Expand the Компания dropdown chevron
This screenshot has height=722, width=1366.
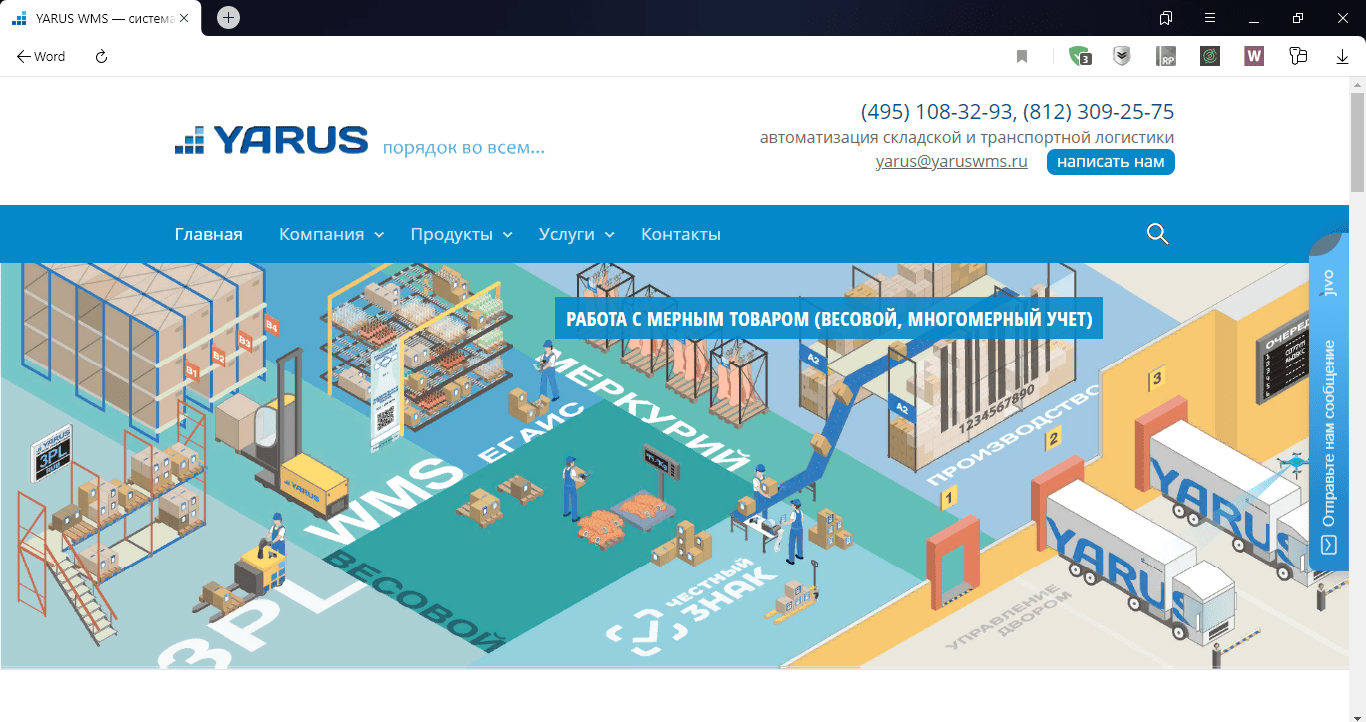coord(379,235)
